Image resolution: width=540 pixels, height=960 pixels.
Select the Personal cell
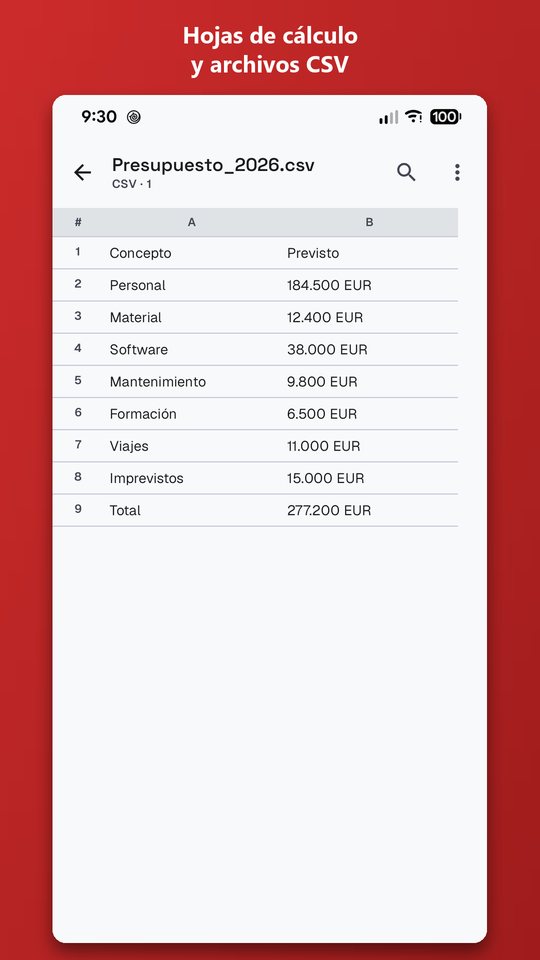[138, 285]
